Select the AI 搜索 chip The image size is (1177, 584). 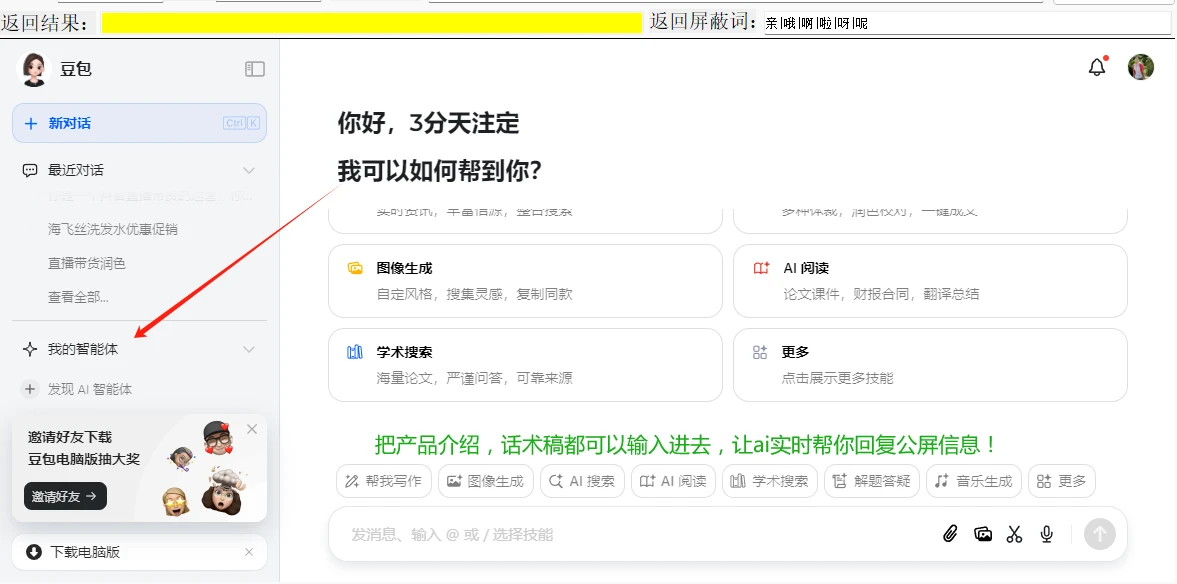coord(582,481)
